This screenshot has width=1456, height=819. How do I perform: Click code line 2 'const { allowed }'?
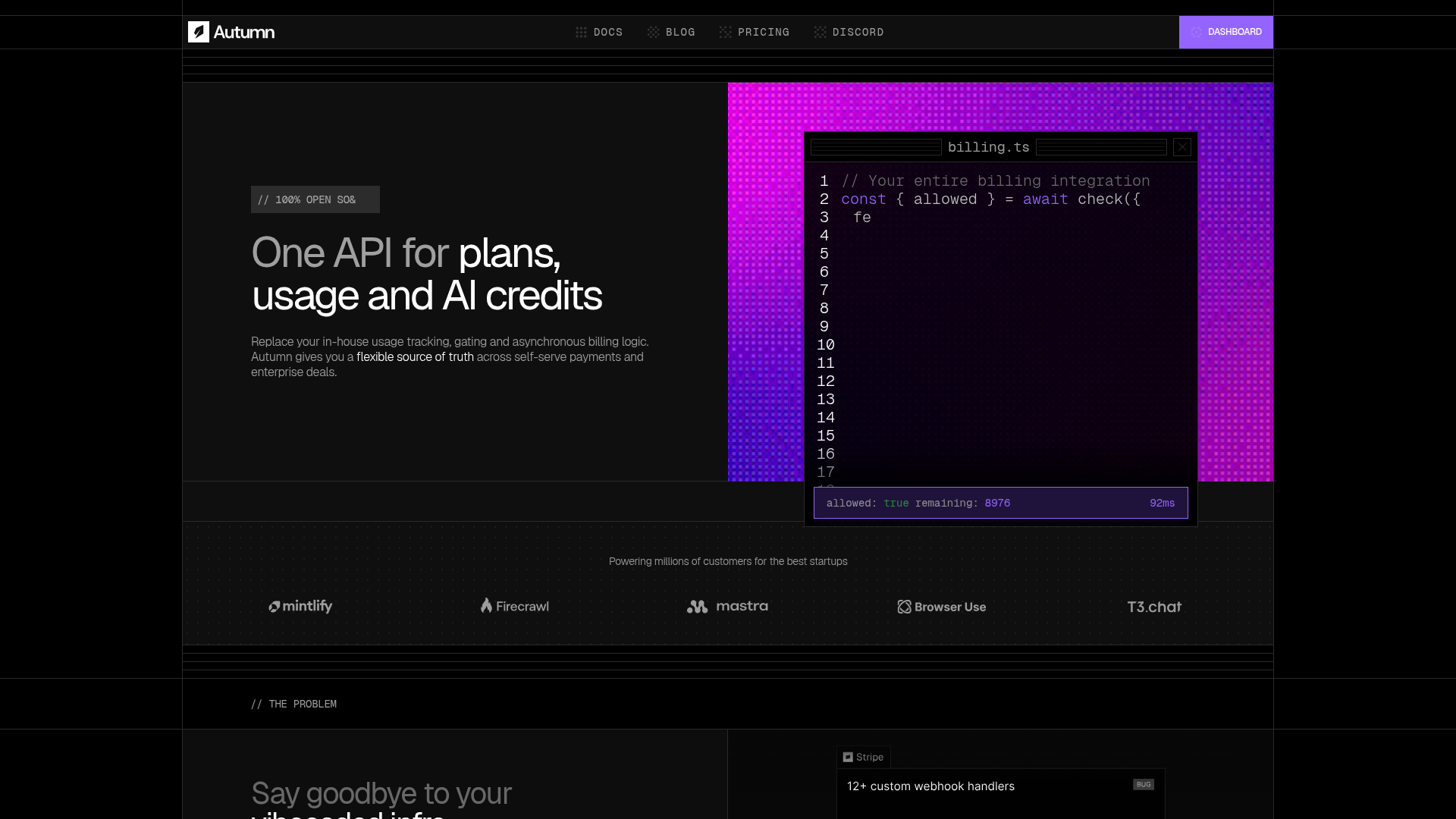pos(990,199)
